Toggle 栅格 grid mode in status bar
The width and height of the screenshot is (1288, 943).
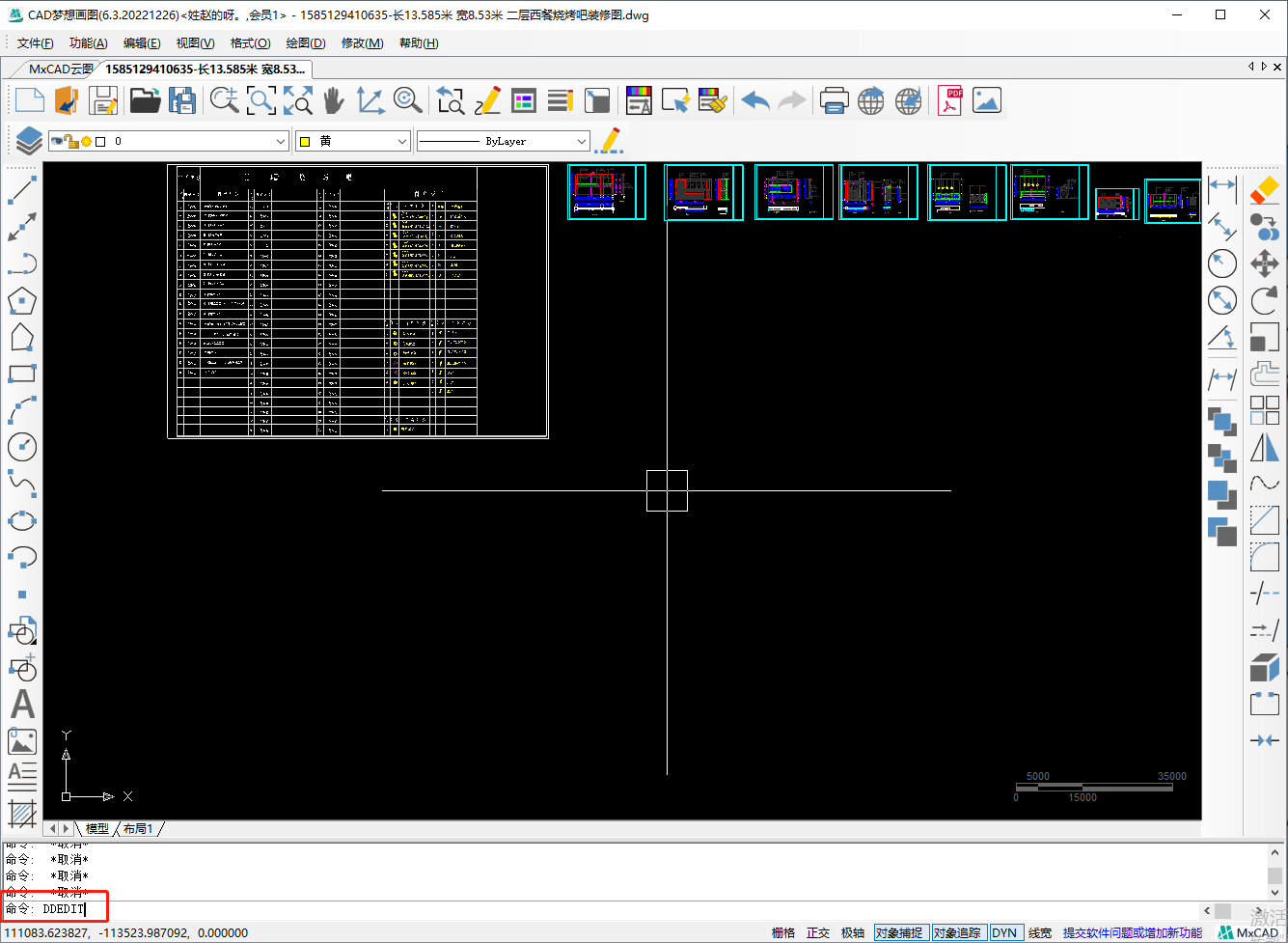tap(783, 933)
